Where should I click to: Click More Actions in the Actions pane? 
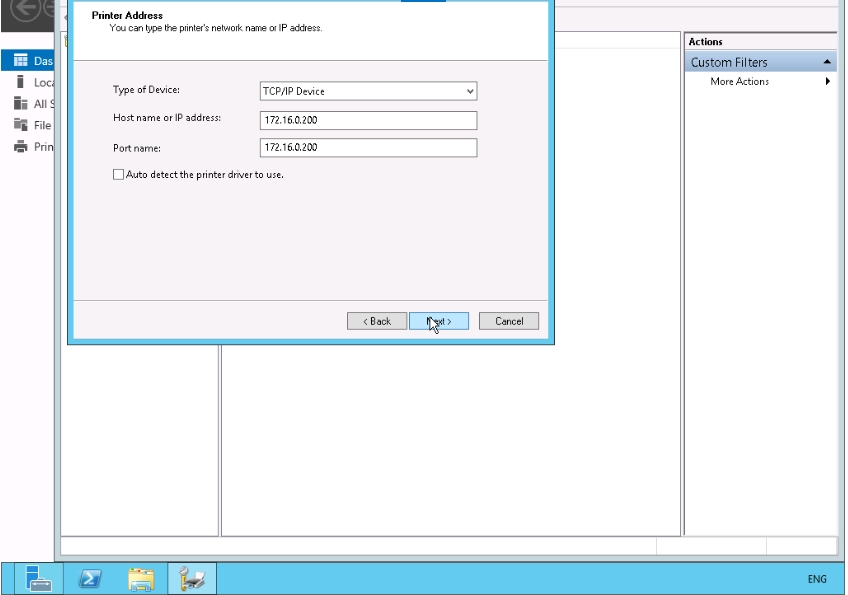point(739,81)
